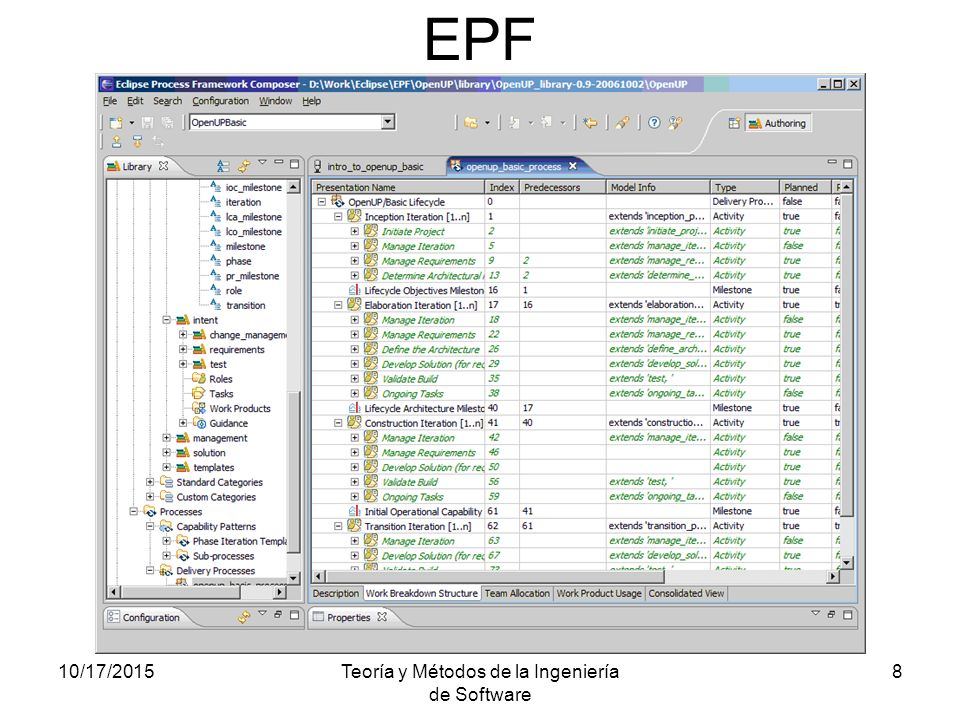Click the download arrow icon in second toolbar row
The image size is (960, 720).
point(137,142)
